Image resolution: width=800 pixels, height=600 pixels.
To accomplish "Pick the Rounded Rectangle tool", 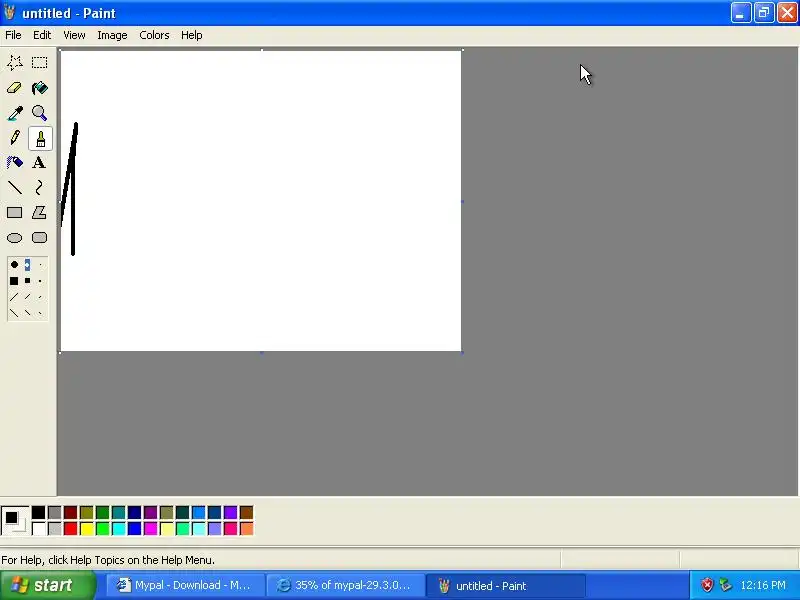I will pyautogui.click(x=40, y=238).
